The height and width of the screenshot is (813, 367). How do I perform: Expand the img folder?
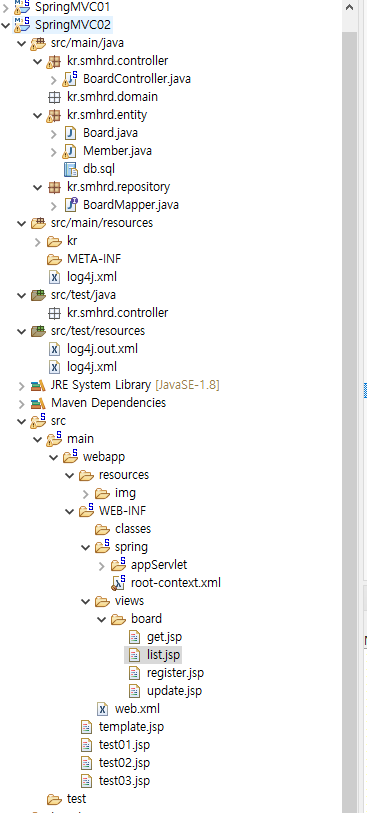pyautogui.click(x=86, y=493)
